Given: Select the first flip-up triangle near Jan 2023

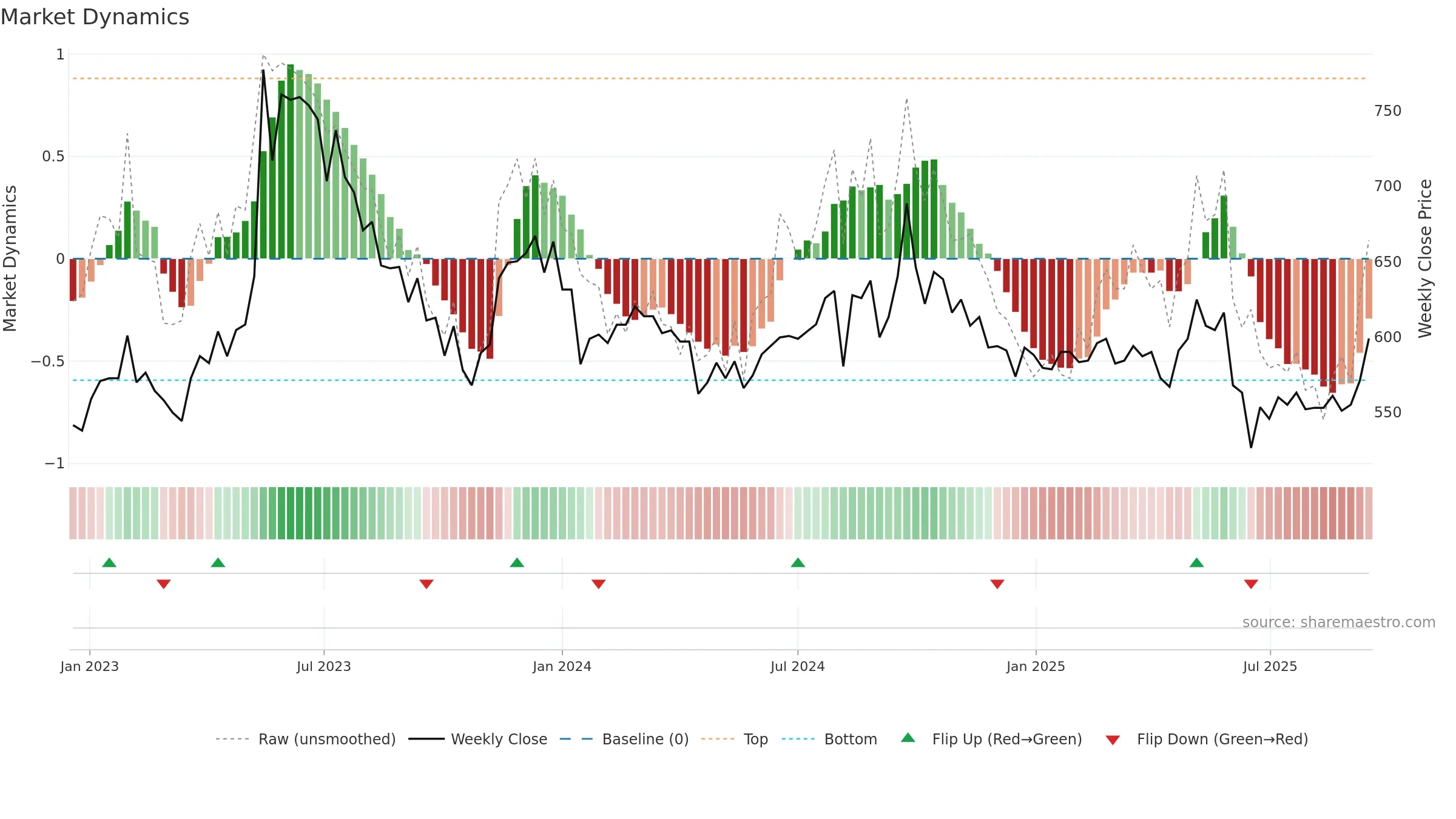Looking at the screenshot, I should point(109,563).
